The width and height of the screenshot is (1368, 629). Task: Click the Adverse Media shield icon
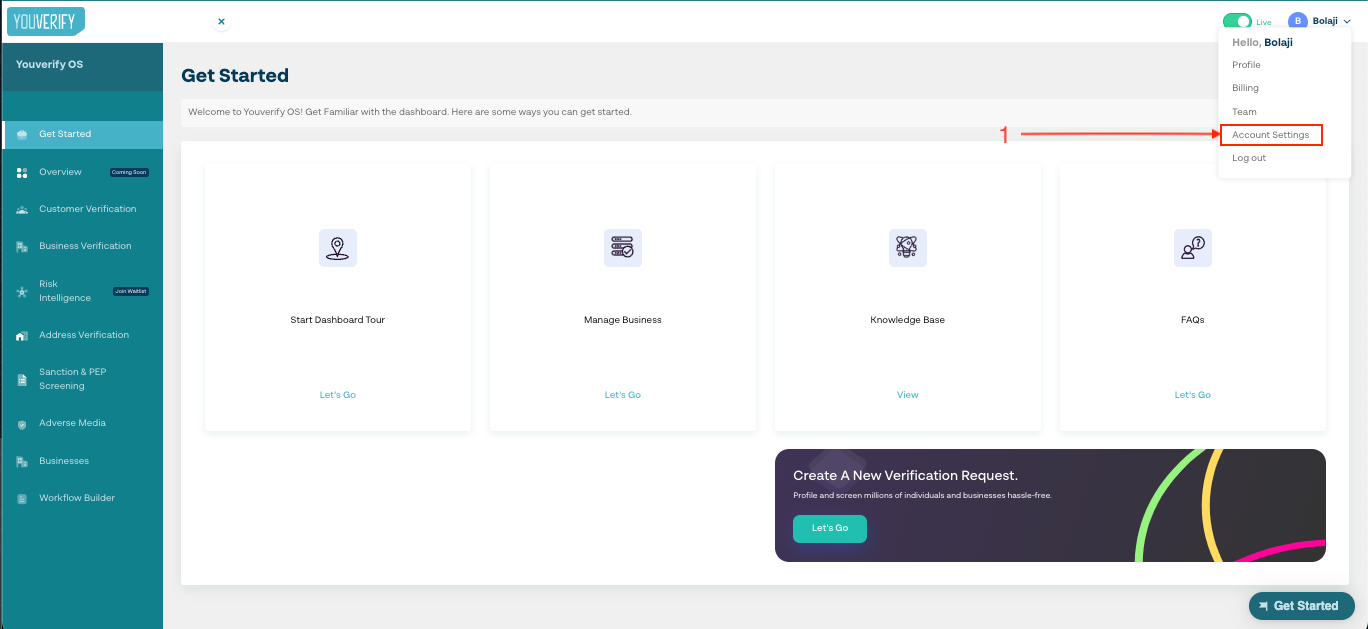coord(22,424)
